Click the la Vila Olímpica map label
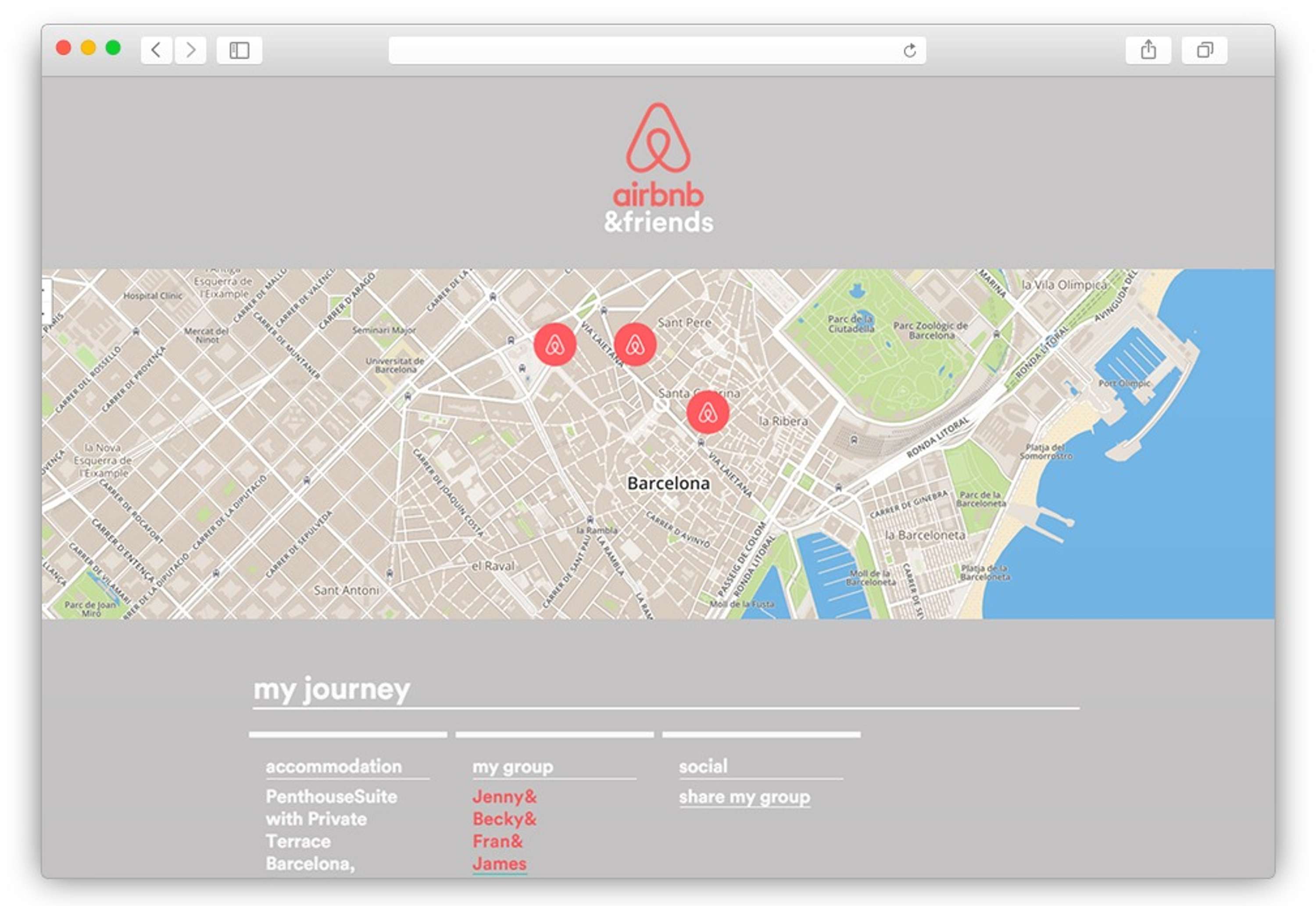Viewport: 1316px width, 906px height. [x=1064, y=285]
